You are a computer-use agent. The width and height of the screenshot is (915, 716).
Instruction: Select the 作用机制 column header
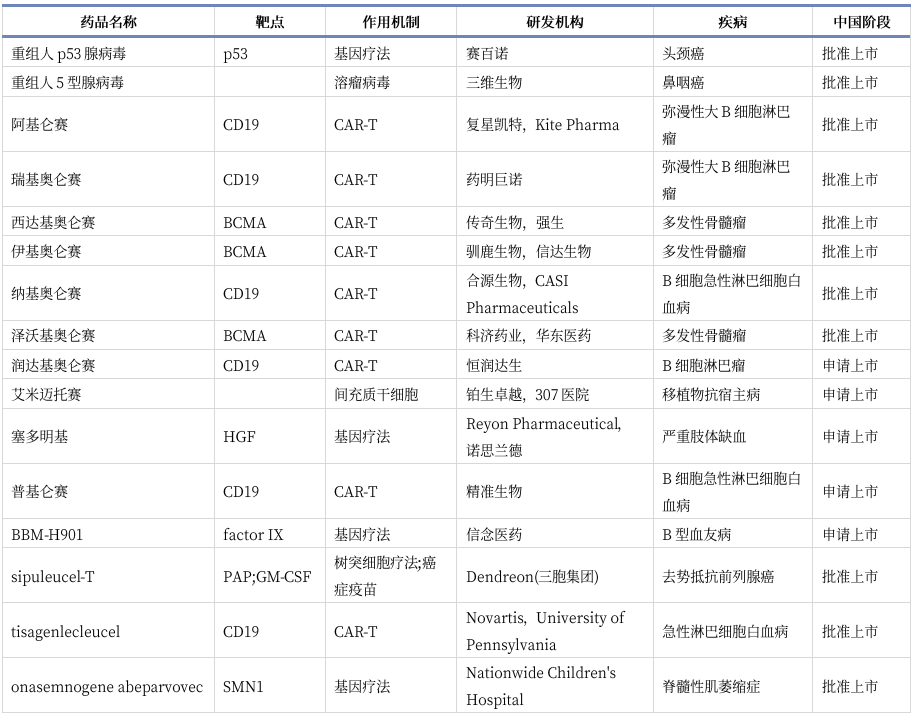pos(390,22)
